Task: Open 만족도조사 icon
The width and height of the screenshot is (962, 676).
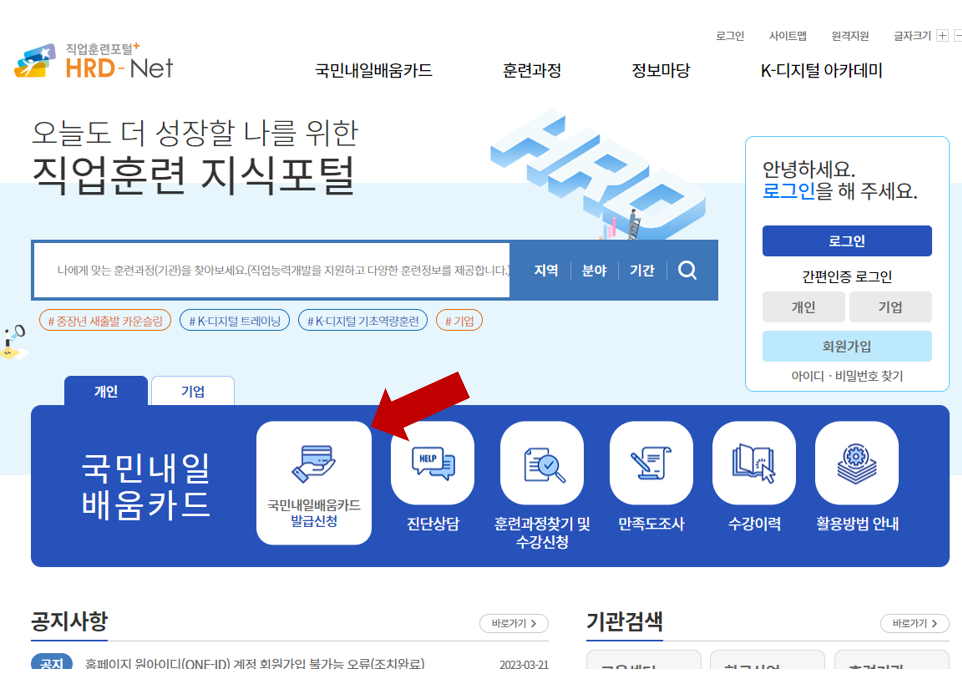Action: (651, 463)
